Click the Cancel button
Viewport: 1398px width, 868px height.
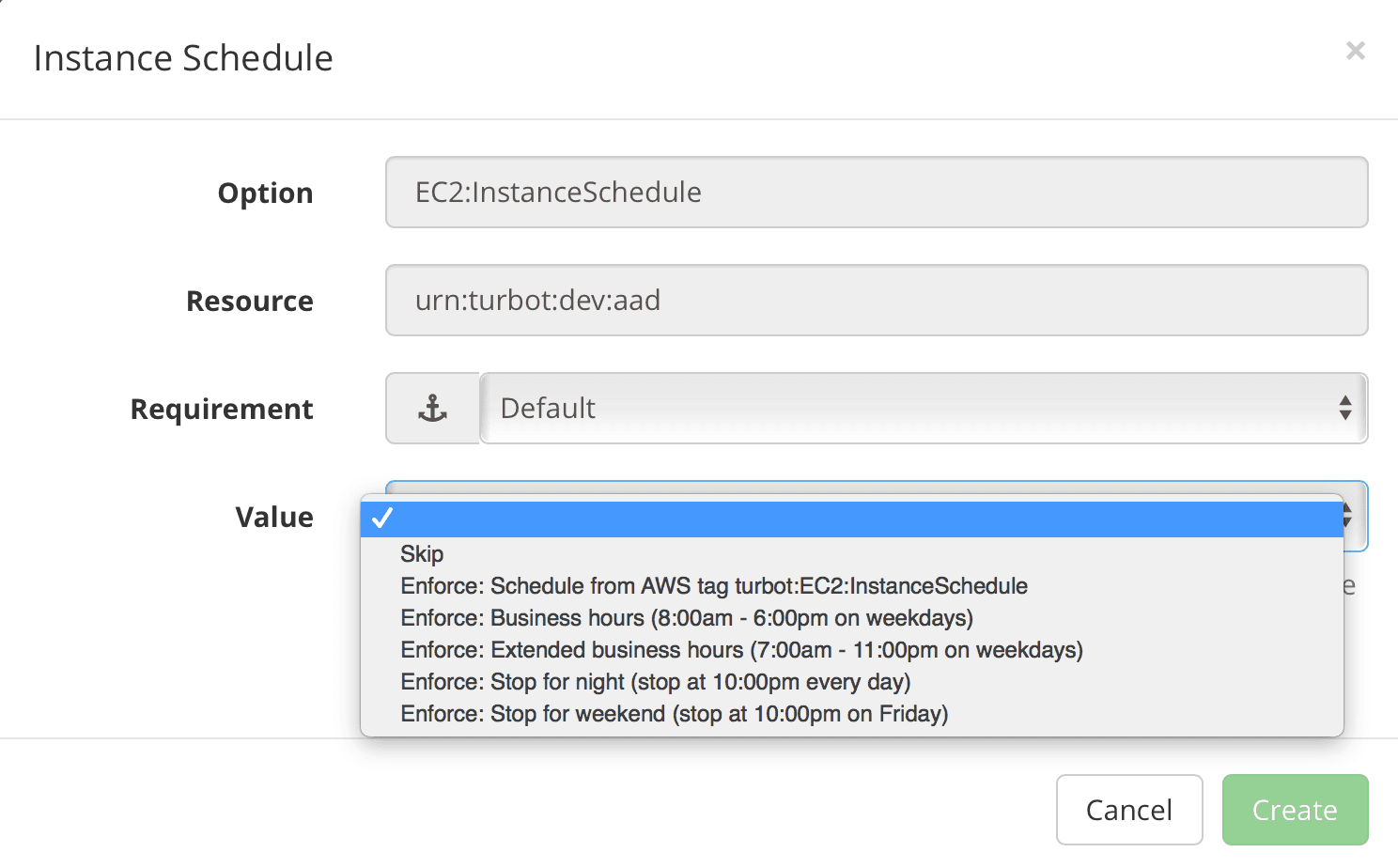[1129, 810]
